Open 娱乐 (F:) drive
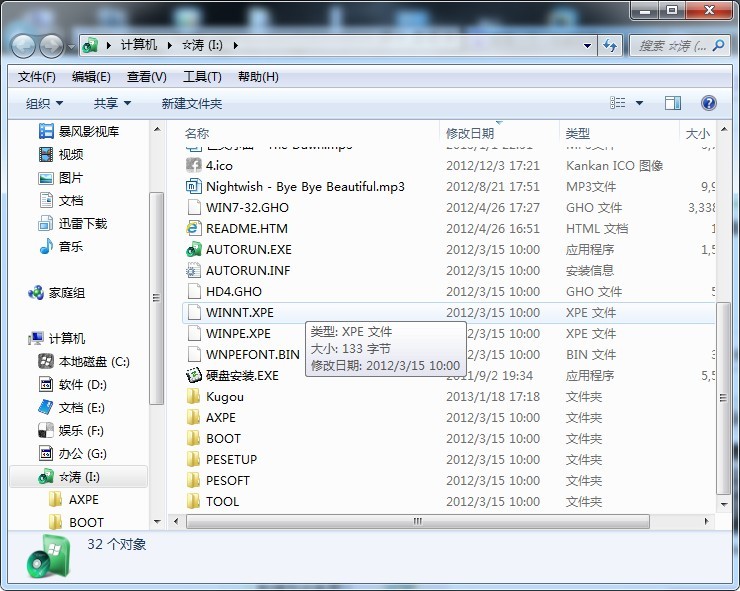 pos(71,431)
